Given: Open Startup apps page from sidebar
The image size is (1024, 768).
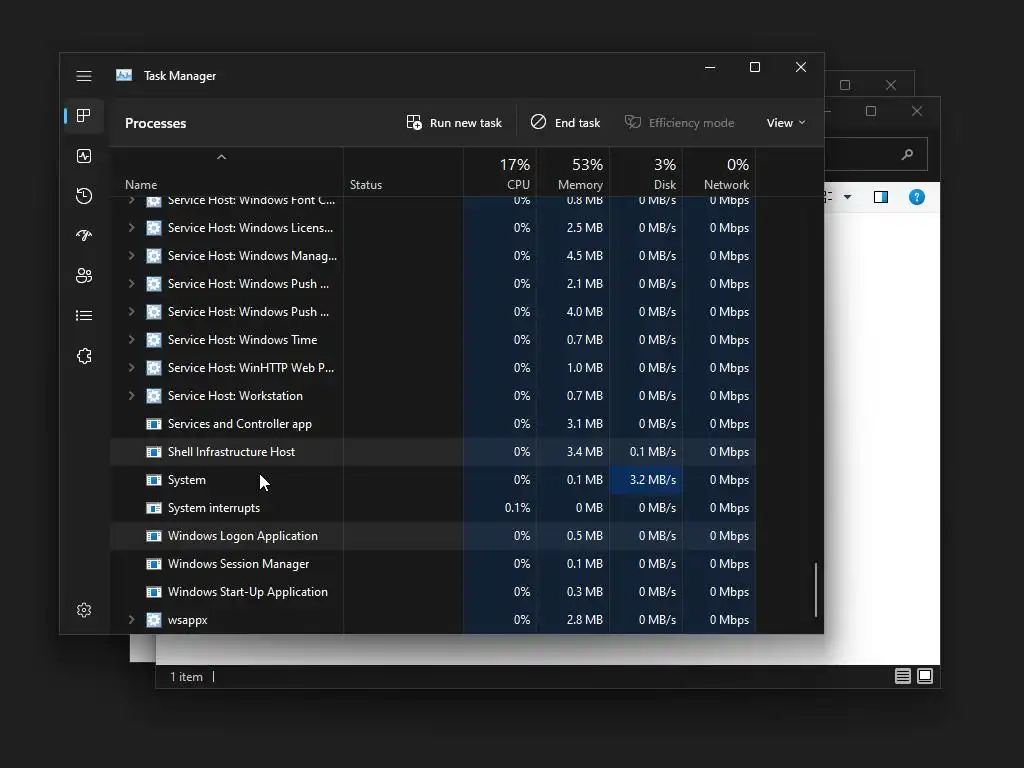Looking at the screenshot, I should (84, 236).
